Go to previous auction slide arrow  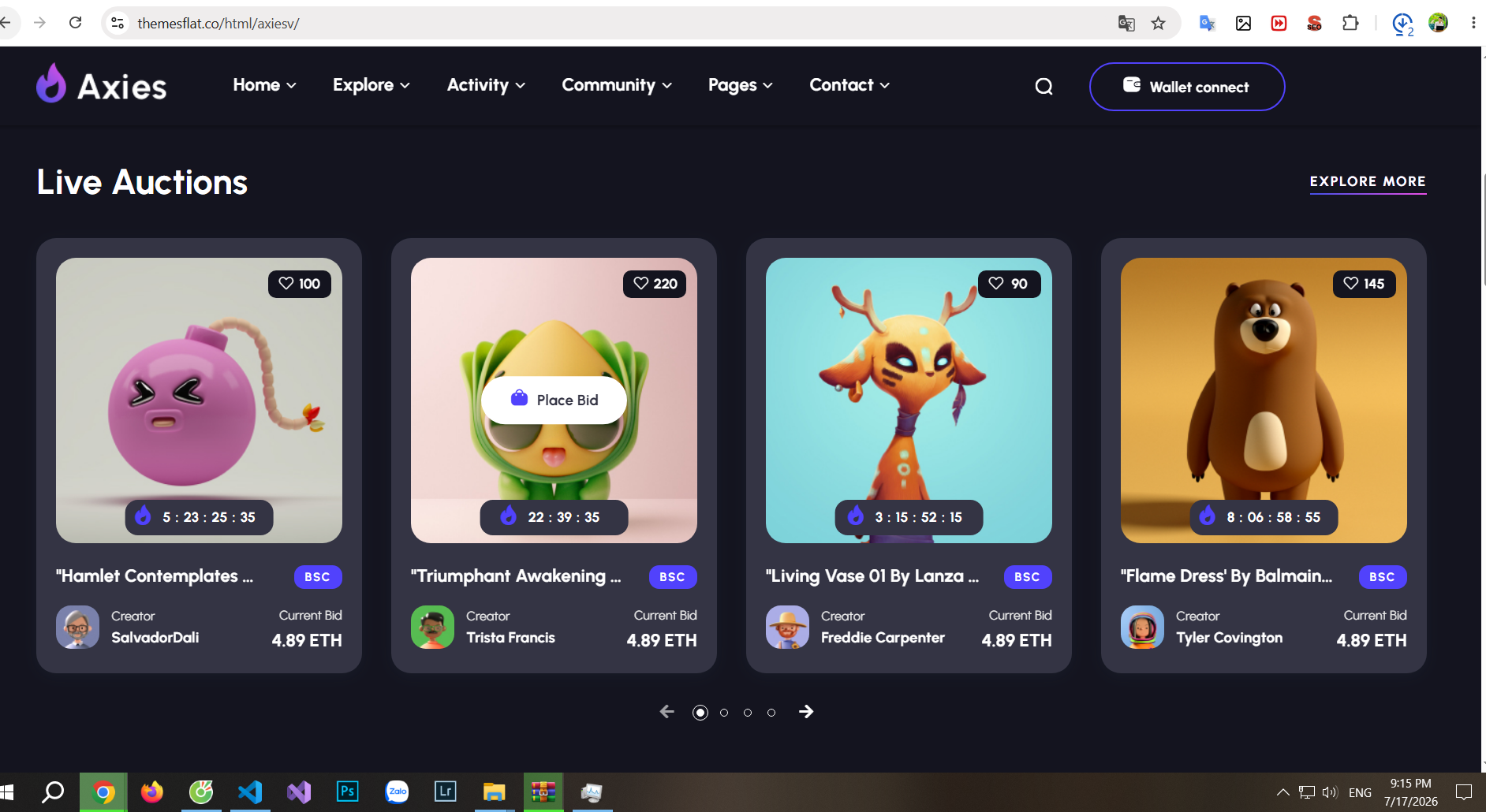(667, 712)
